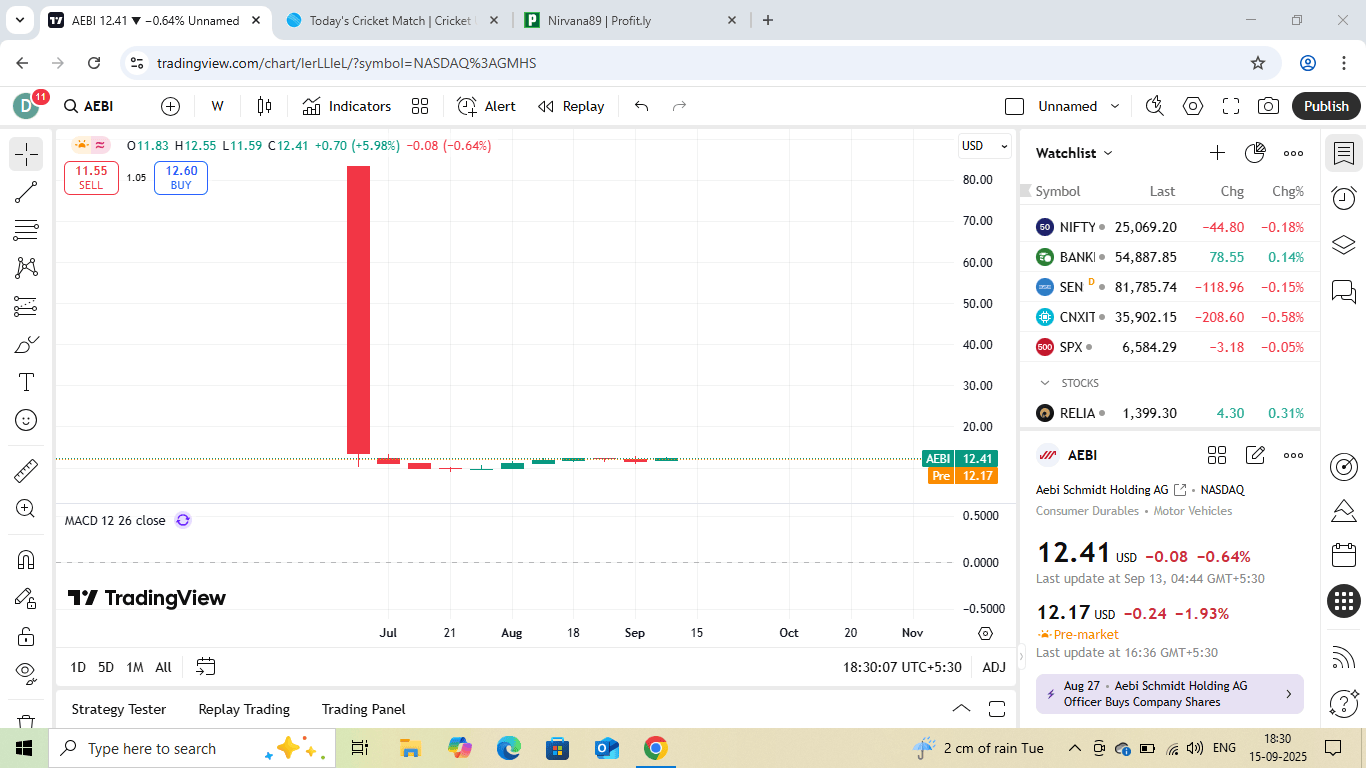This screenshot has width=1366, height=768.
Task: Open the Officer Buys Company Shares news
Action: (x=1169, y=694)
